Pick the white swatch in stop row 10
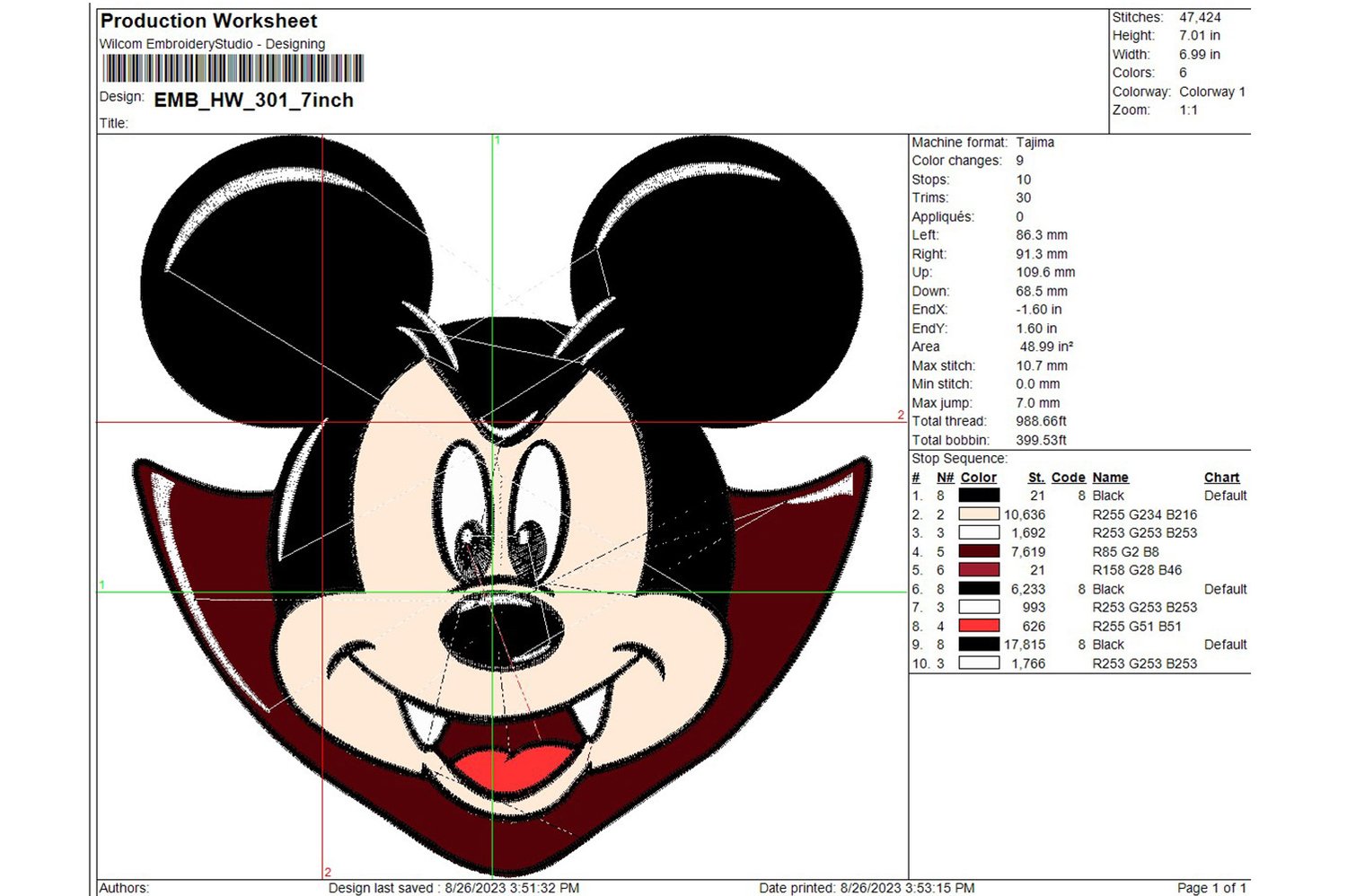1347x896 pixels. (x=979, y=663)
